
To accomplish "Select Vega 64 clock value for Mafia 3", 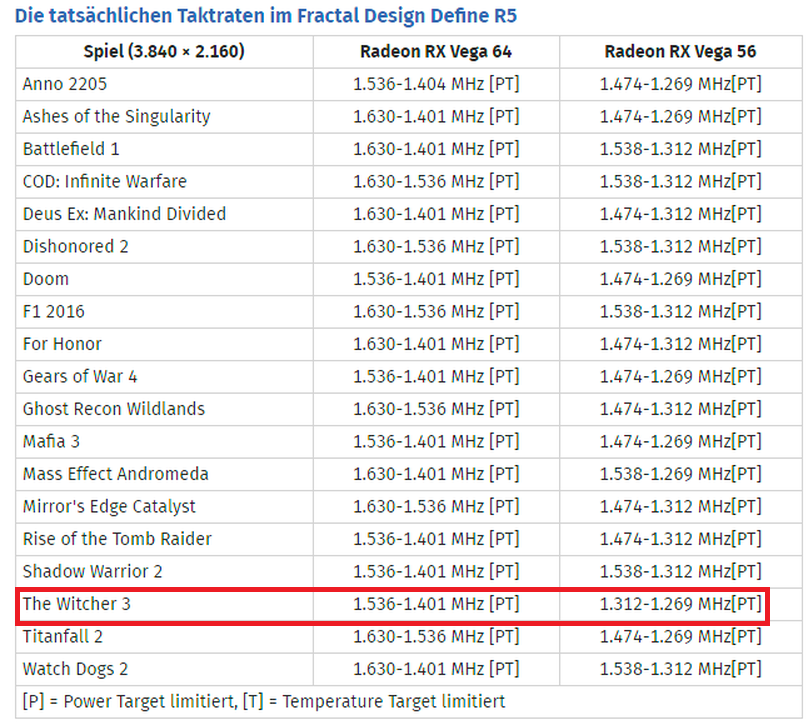I will 436,441.
